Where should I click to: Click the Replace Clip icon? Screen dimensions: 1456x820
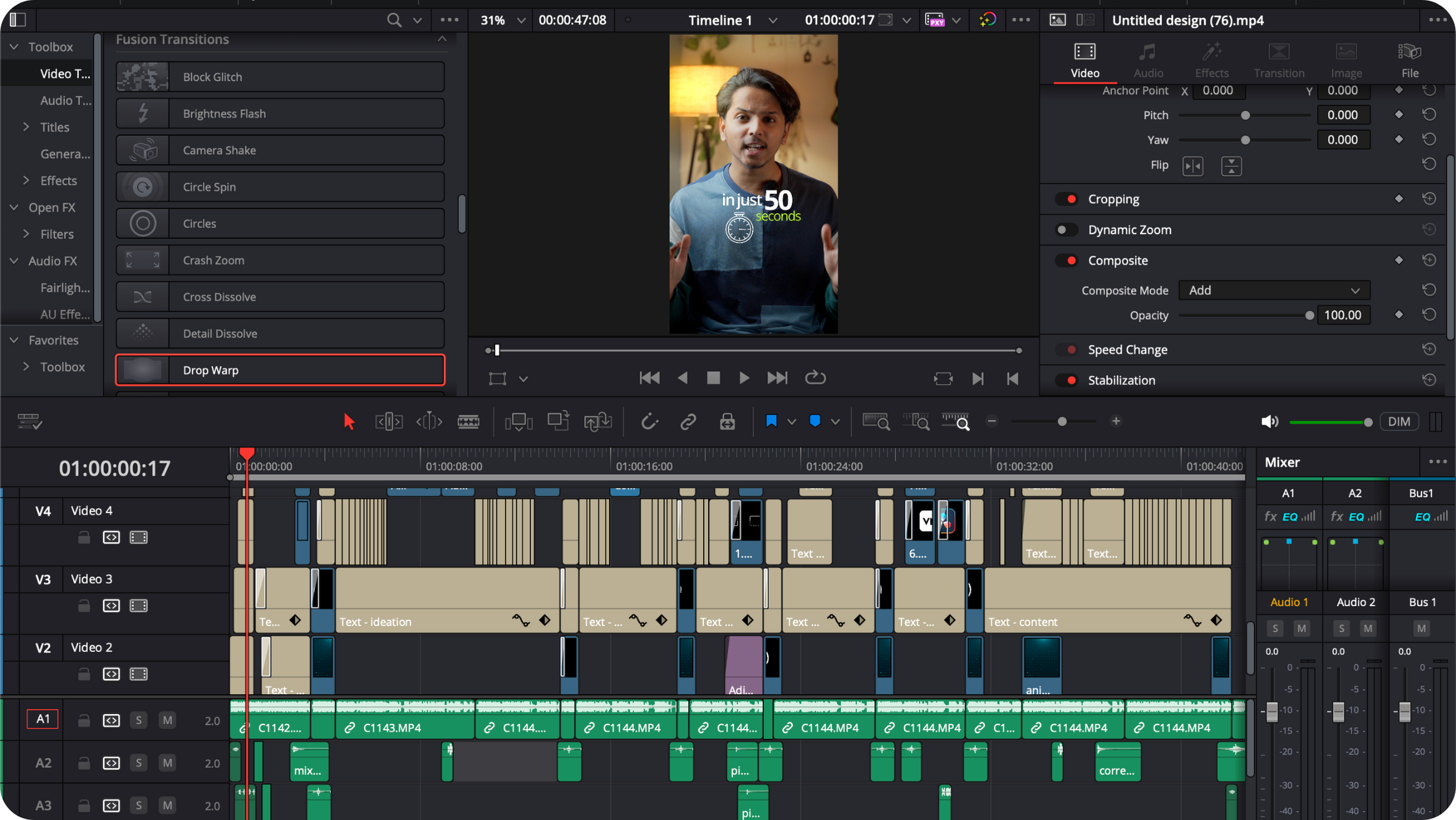pyautogui.click(x=598, y=422)
